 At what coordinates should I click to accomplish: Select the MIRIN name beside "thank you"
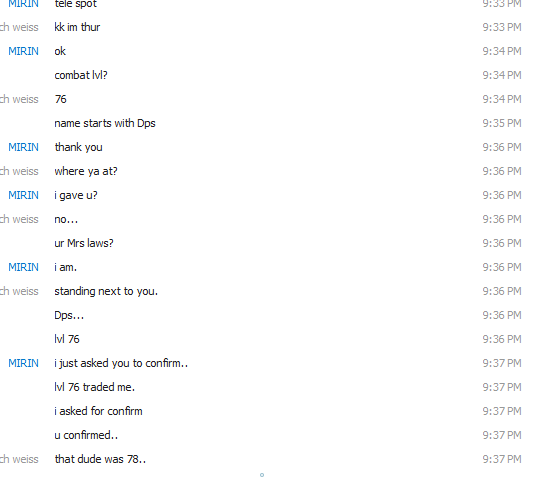(23, 147)
